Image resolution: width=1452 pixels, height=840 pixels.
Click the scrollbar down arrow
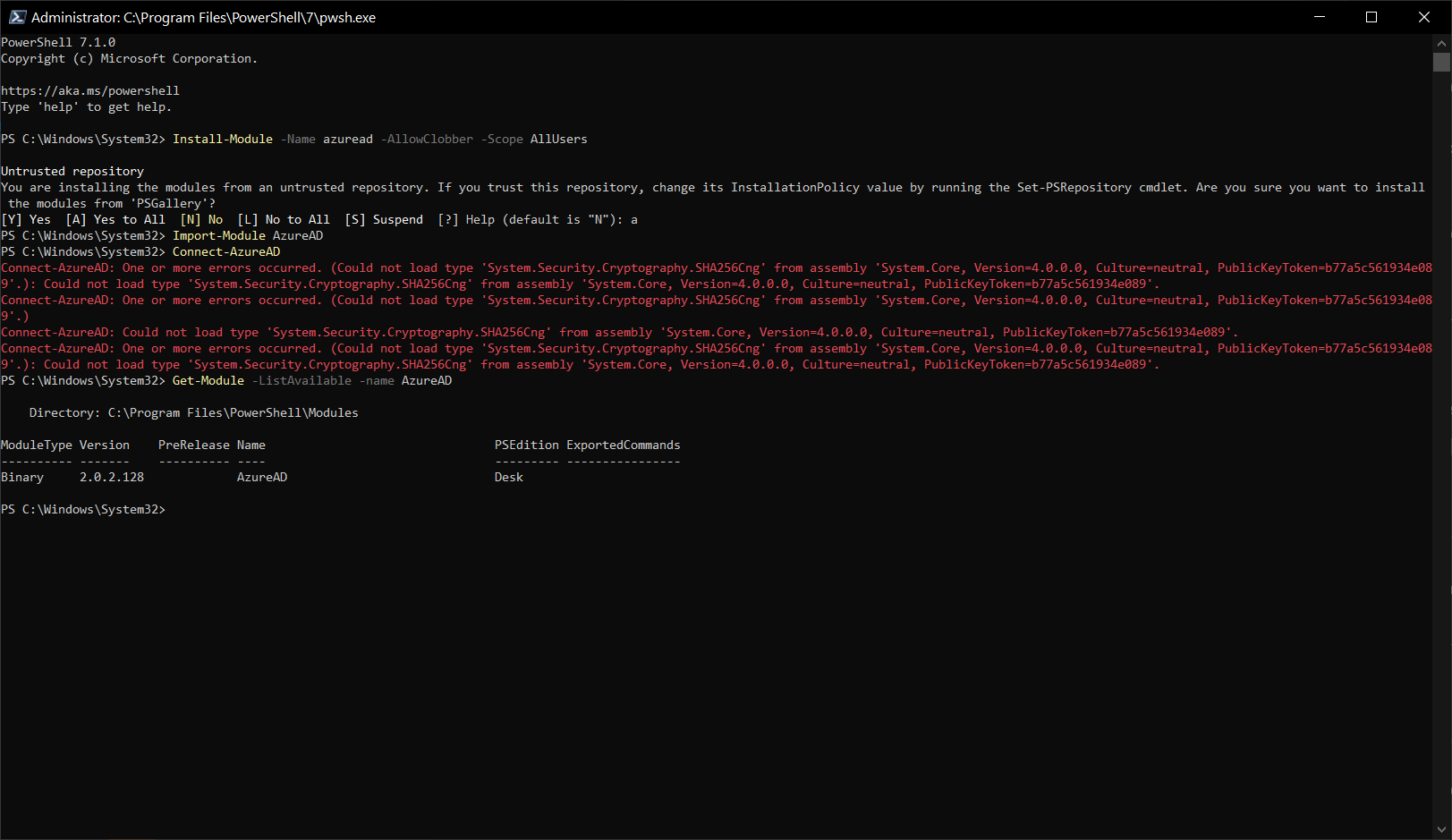coord(1442,830)
